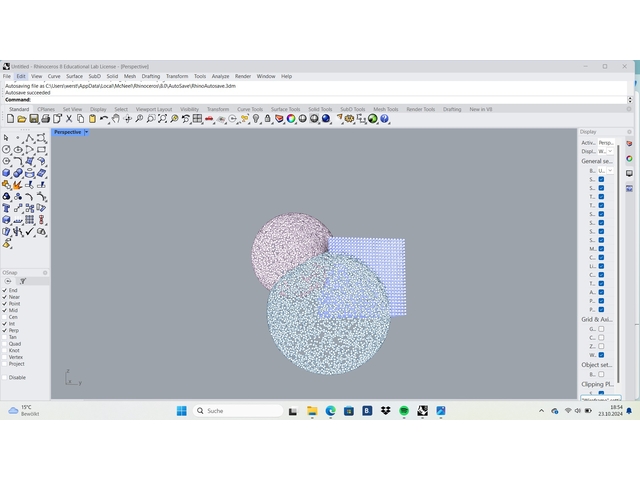Enable the Tan osnap checkbox
This screenshot has width=640, height=480.
coord(5,337)
